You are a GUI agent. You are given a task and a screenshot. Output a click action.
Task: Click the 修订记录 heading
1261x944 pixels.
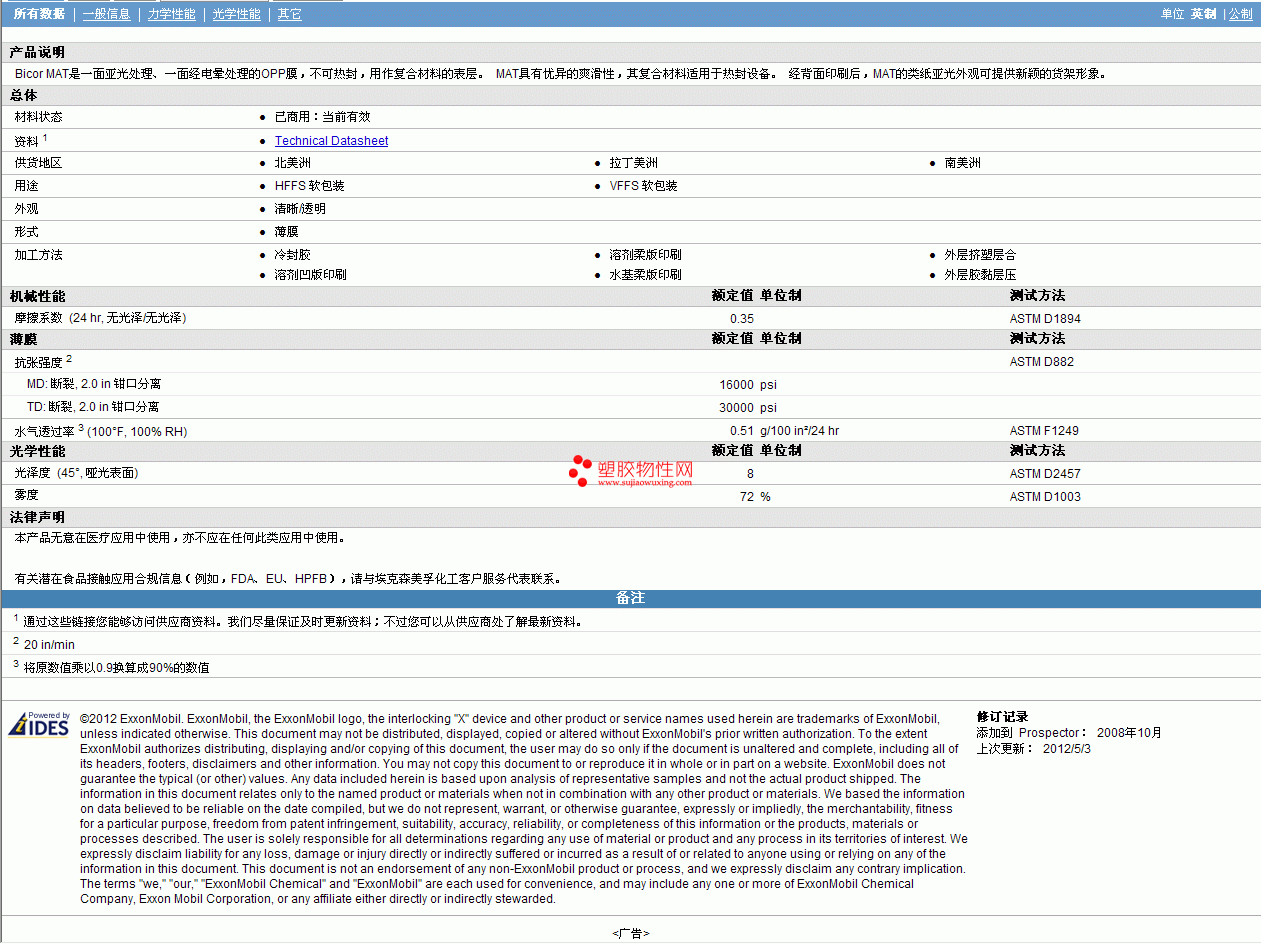click(1002, 717)
